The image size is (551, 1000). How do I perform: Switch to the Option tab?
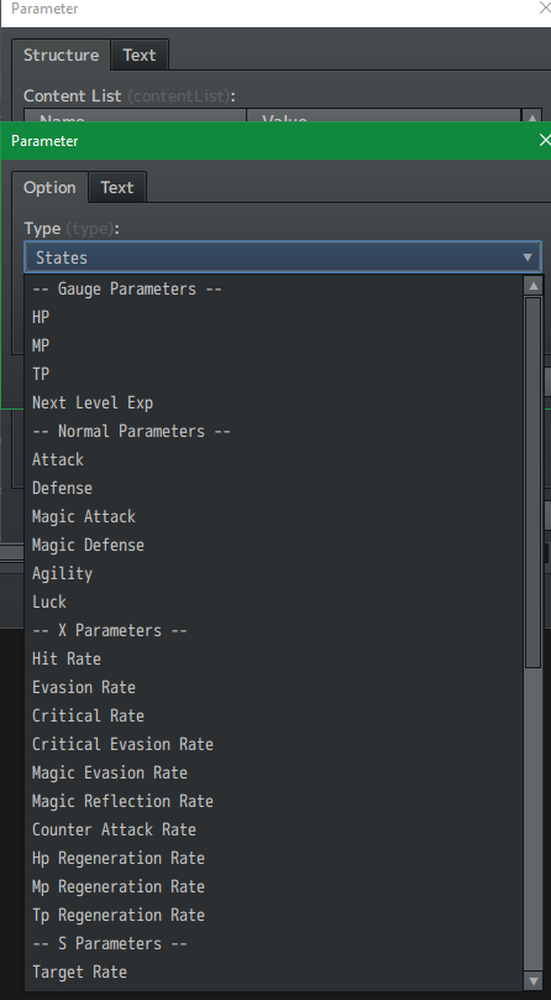(x=50, y=188)
